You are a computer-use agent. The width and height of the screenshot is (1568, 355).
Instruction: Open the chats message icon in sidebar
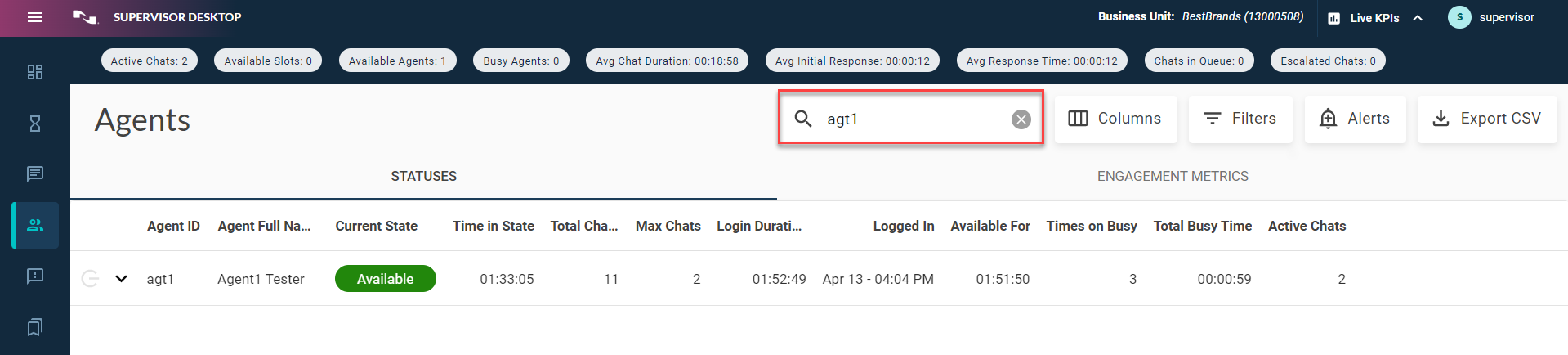35,173
